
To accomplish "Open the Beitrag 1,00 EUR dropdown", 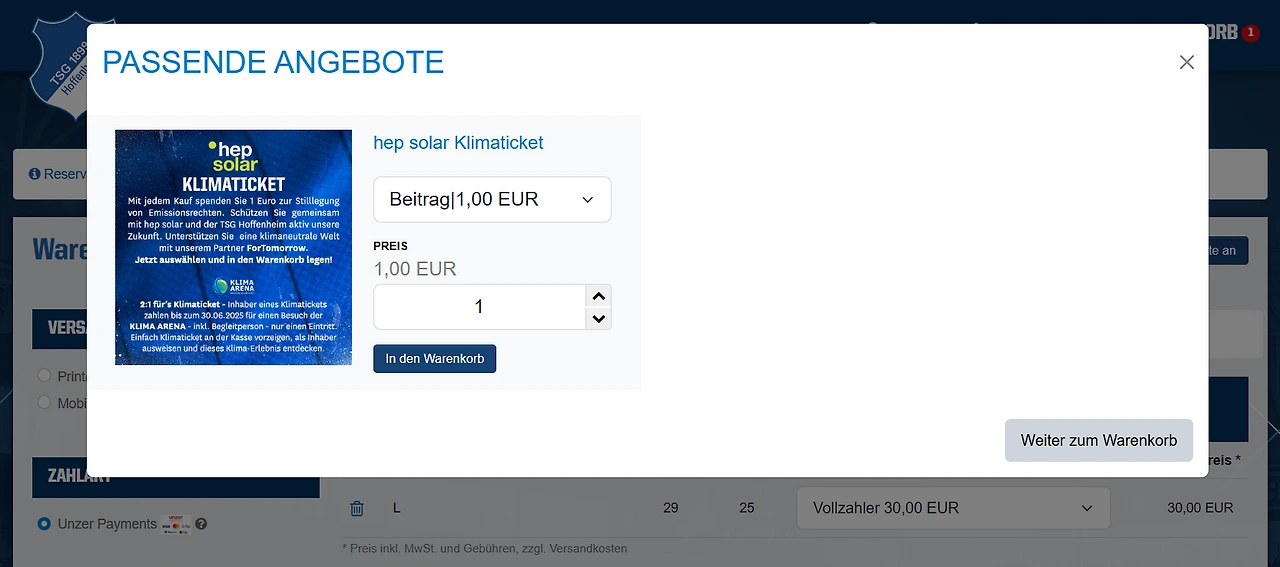I will 492,200.
